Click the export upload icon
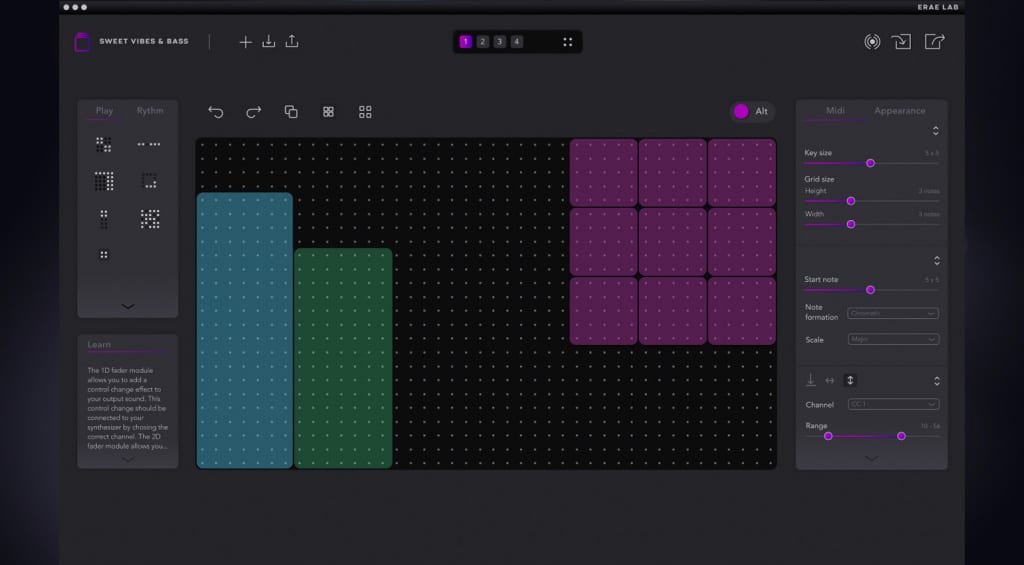The image size is (1024, 565). 292,42
